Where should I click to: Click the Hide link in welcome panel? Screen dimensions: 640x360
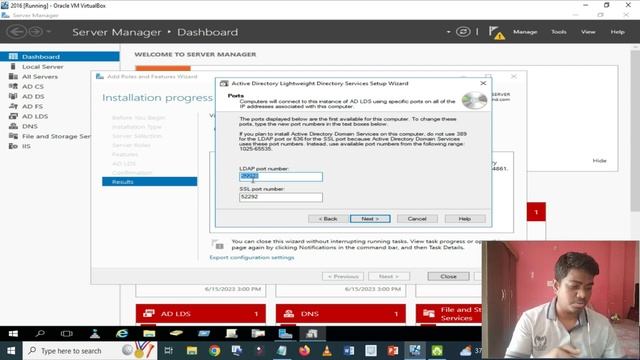point(599,160)
